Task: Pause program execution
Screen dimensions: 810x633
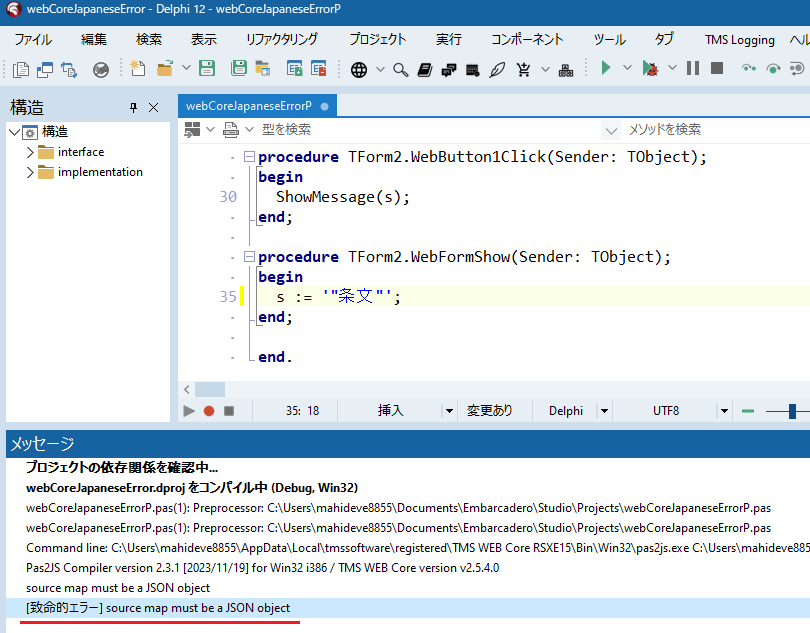Action: click(693, 68)
